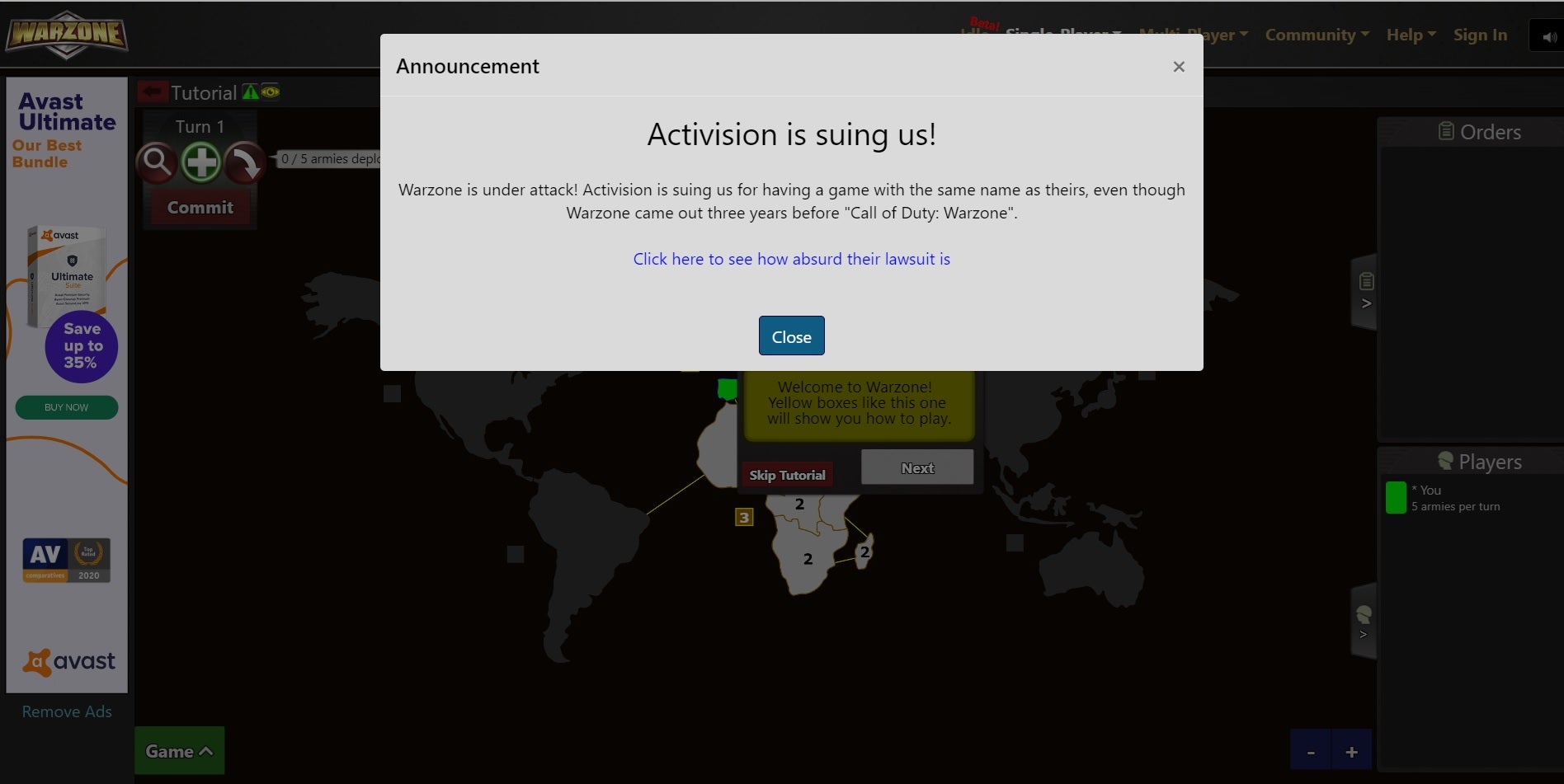Zoom in with the plus button
Viewport: 1564px width, 784px height.
[1351, 752]
